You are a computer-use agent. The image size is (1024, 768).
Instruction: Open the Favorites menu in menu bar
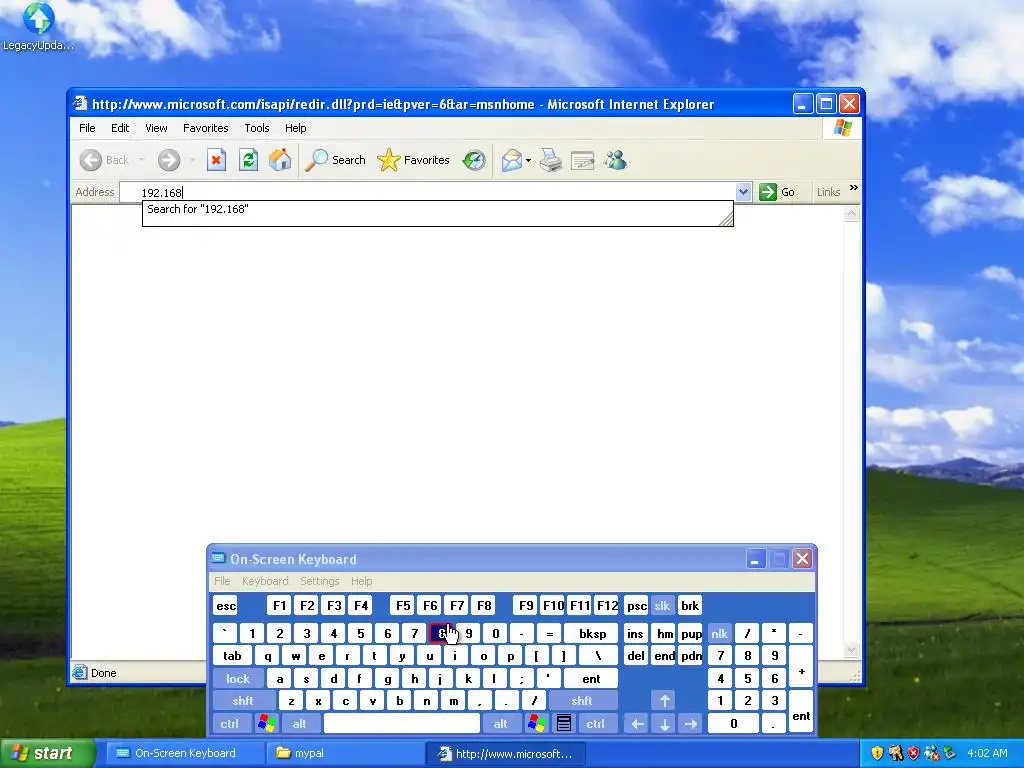point(206,128)
